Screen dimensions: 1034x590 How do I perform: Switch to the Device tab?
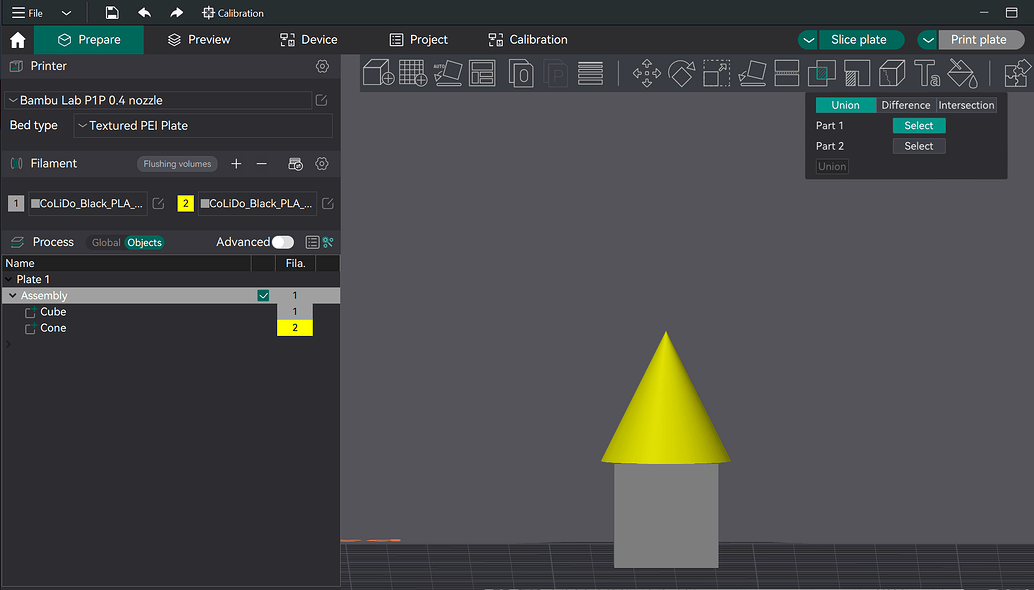(x=309, y=40)
